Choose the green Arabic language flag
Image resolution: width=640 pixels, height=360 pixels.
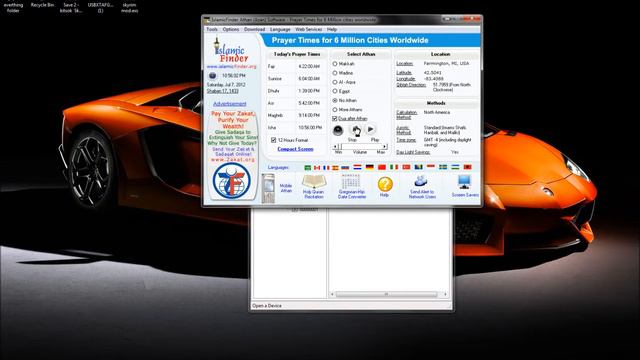tap(308, 167)
